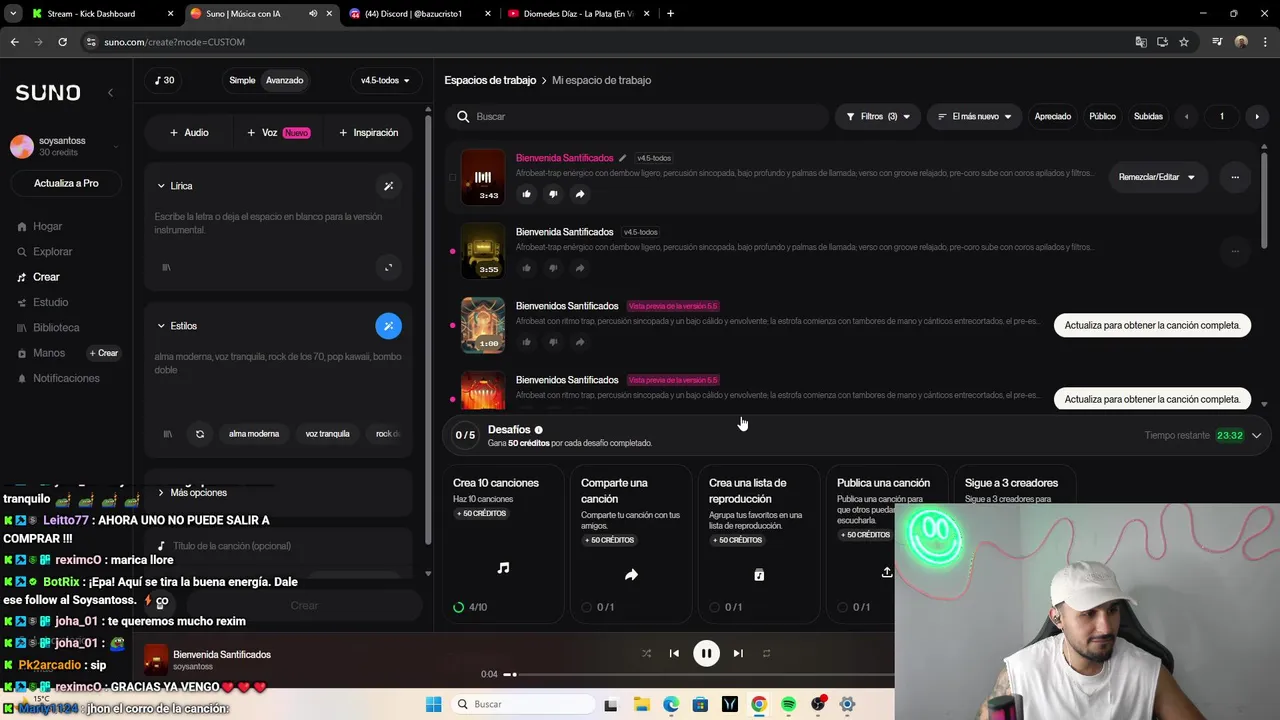This screenshot has height=720, width=1280.
Task: Toggle the Subidas filter
Action: pyautogui.click(x=1148, y=117)
